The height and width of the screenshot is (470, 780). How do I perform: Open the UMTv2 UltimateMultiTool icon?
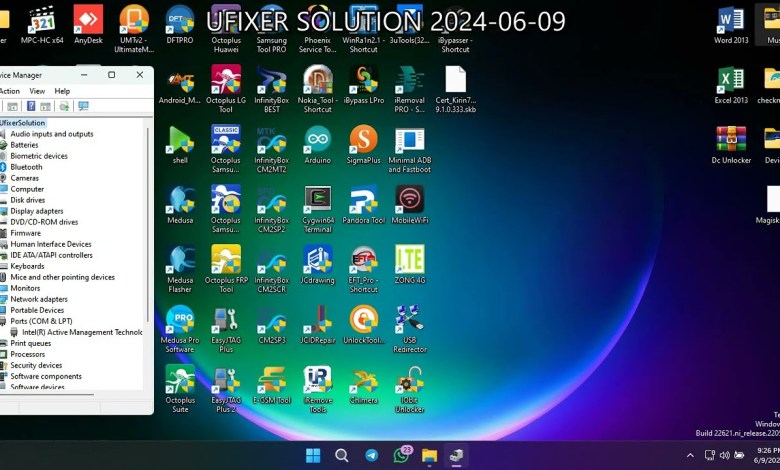[x=134, y=28]
